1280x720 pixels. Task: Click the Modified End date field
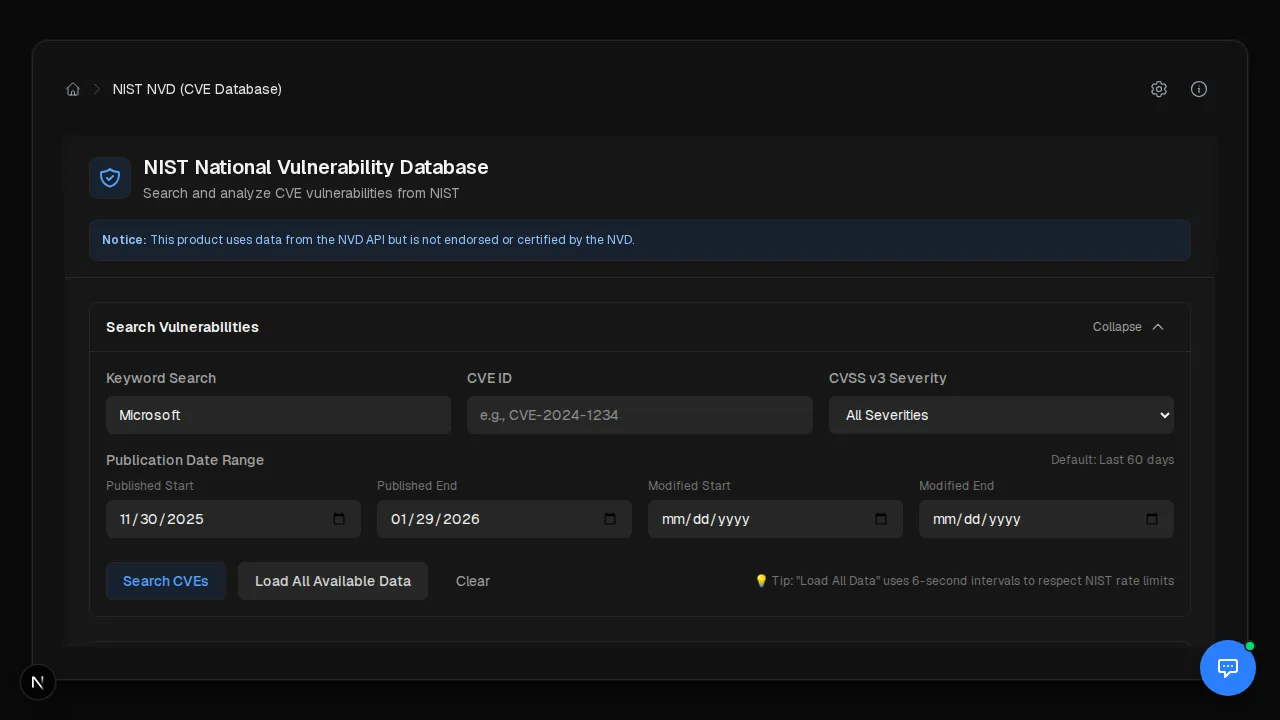[1046, 519]
